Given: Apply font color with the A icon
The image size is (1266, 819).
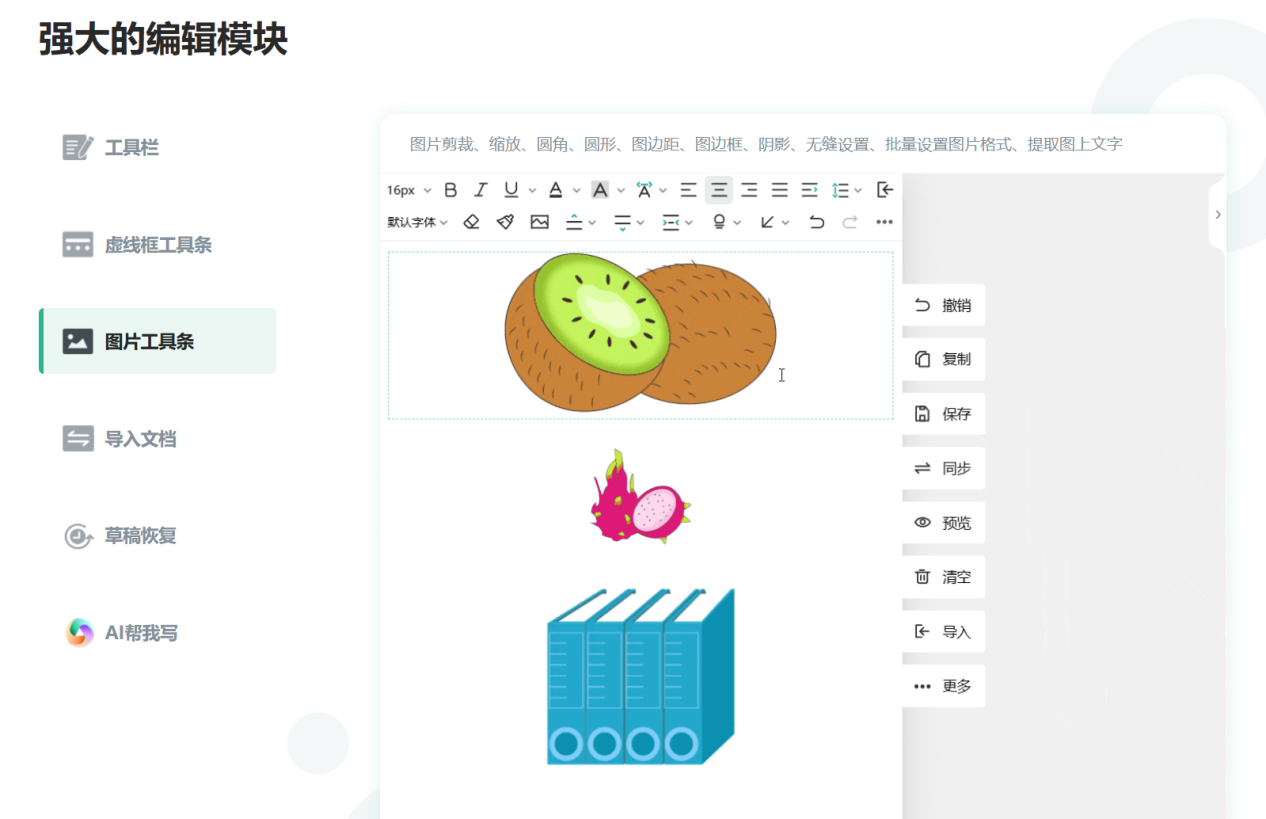Looking at the screenshot, I should pos(554,190).
